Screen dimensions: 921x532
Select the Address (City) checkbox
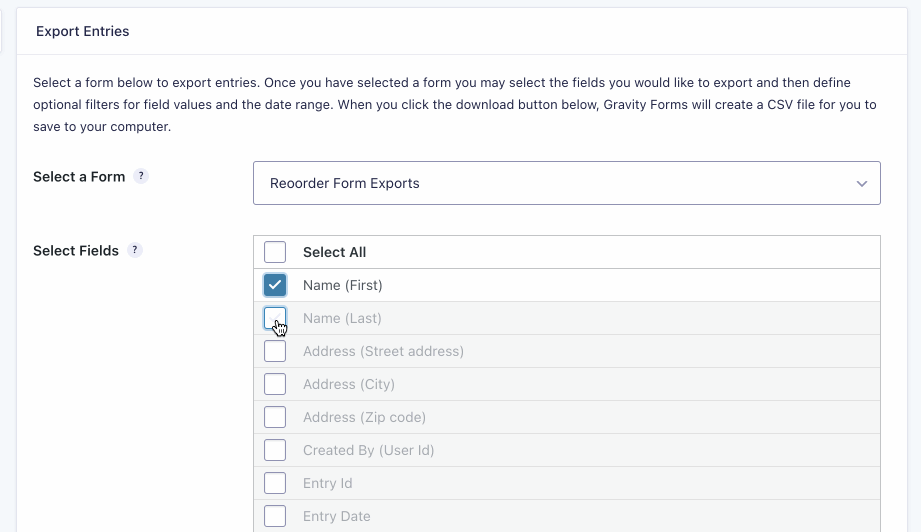[275, 385]
